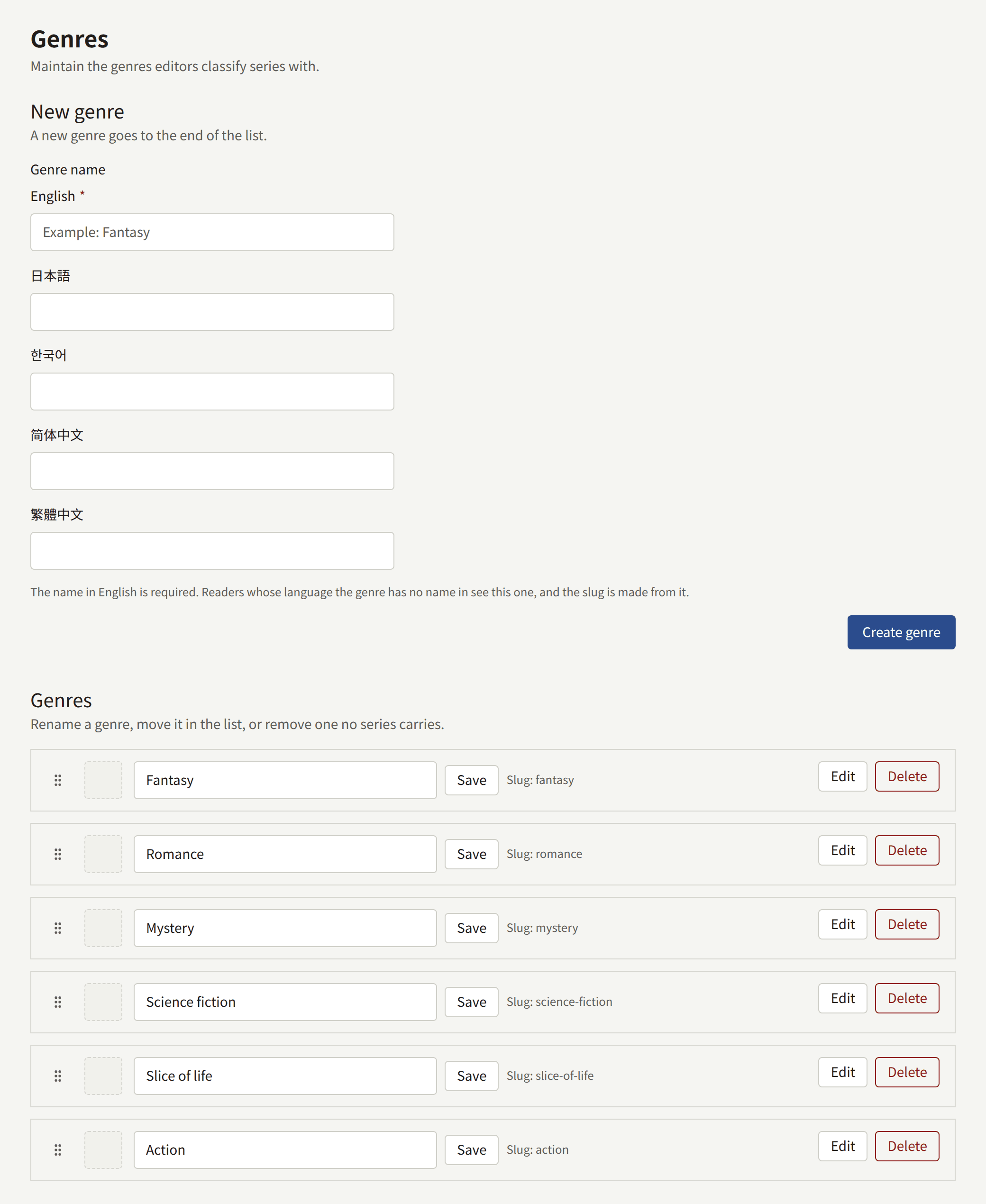Click the Create genre button
This screenshot has height=1204, width=986.
[x=901, y=632]
